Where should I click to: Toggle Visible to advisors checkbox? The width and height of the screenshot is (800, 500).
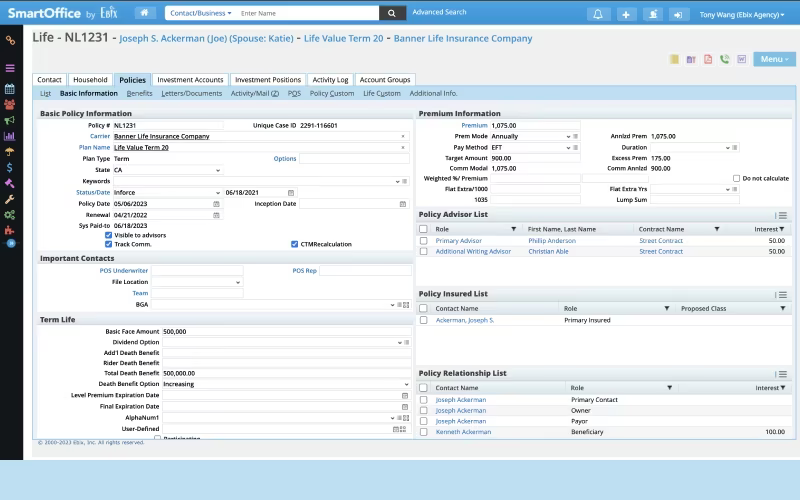pos(108,235)
